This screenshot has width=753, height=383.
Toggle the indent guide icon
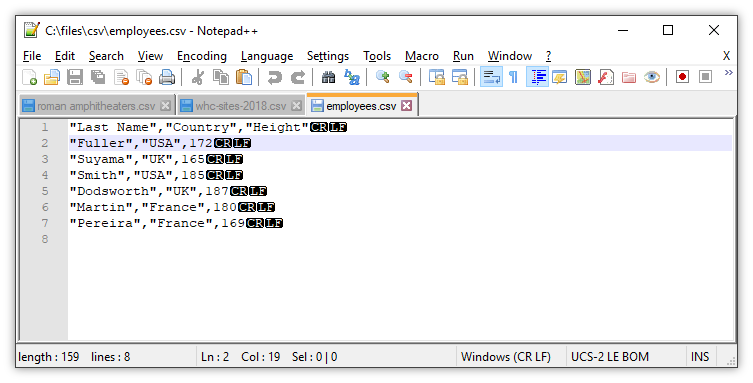point(537,77)
